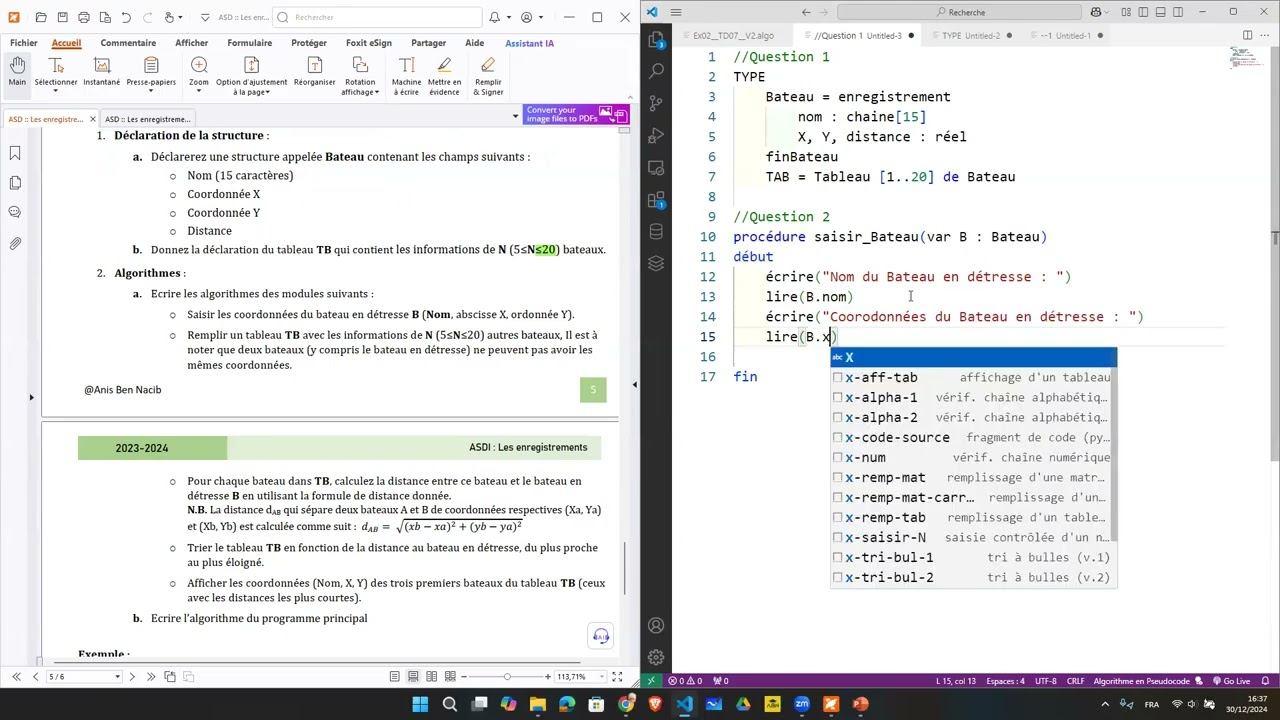Go back in VS Code navigation
Viewport: 1280px width, 720px height.
(806, 12)
